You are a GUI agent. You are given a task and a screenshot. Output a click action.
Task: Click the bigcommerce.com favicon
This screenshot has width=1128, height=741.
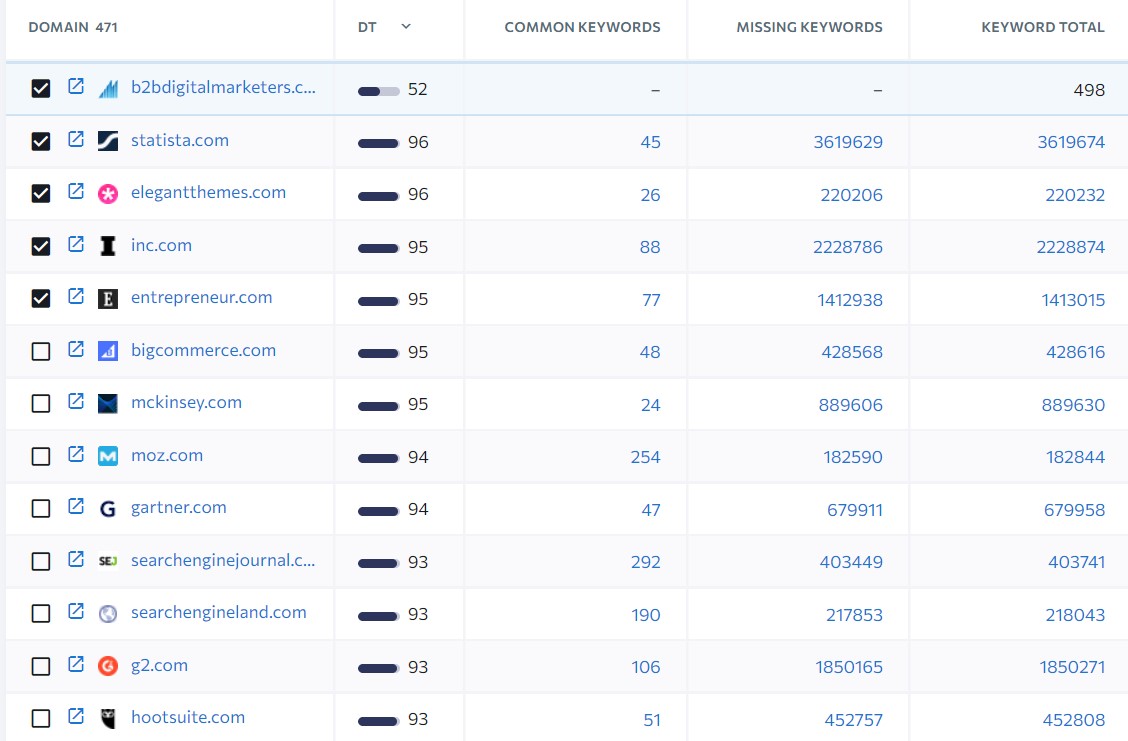coord(108,351)
